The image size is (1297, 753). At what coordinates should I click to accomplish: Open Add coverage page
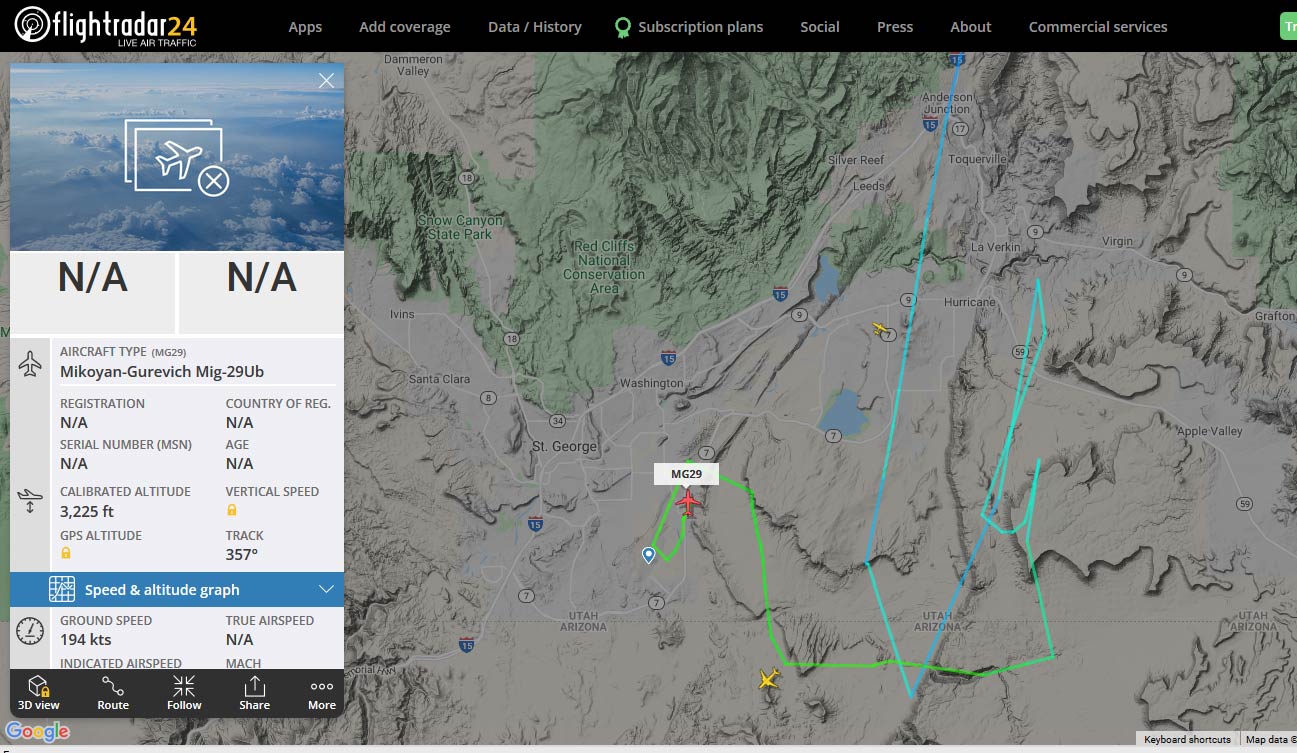coord(405,27)
